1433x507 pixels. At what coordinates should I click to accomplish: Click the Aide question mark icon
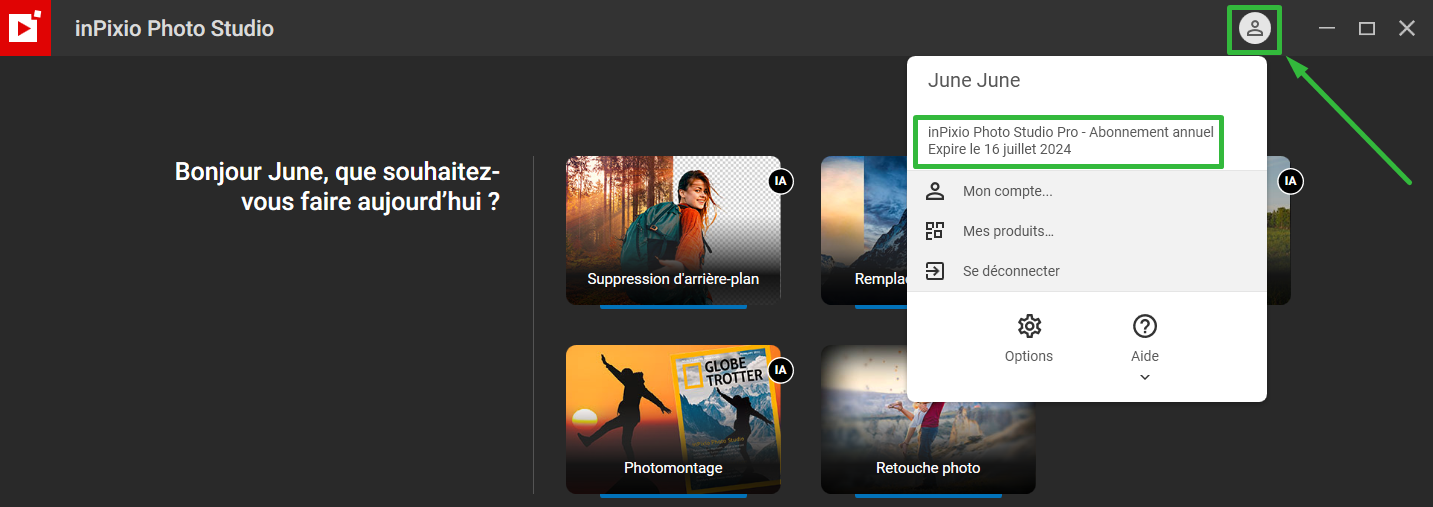pos(1145,326)
